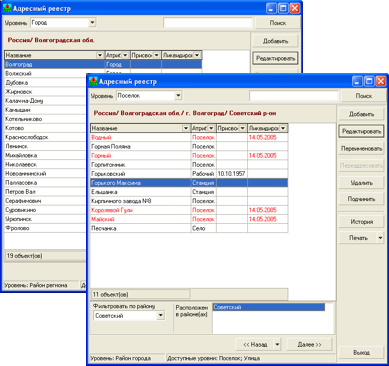Select the Майский row
Viewport: 389px width, 366px height.
click(x=189, y=219)
